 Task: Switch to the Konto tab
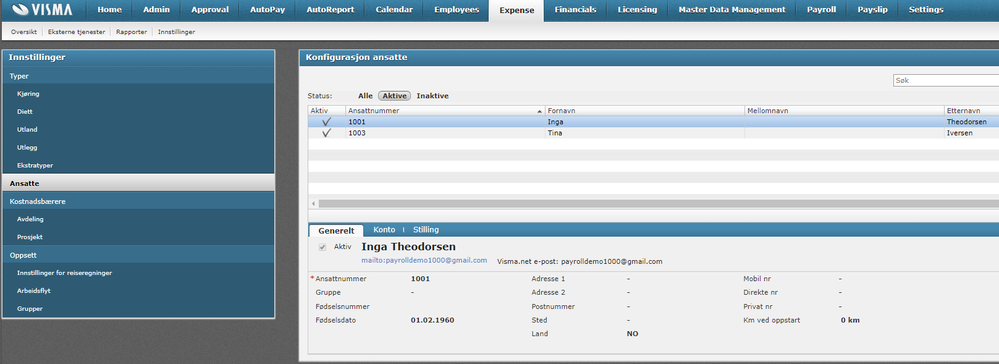coord(384,229)
